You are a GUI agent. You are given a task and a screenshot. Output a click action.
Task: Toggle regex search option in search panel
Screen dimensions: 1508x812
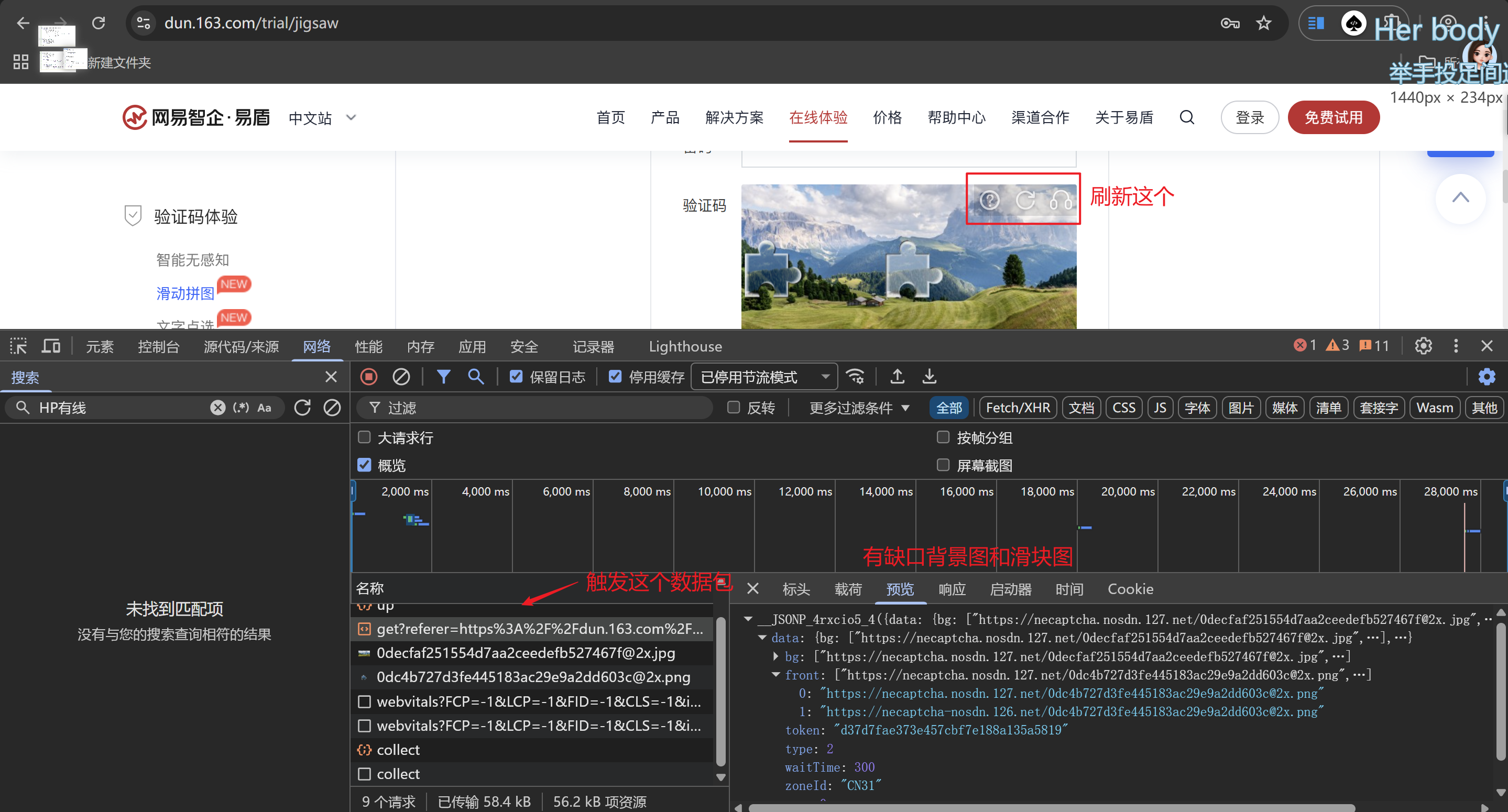click(x=241, y=408)
